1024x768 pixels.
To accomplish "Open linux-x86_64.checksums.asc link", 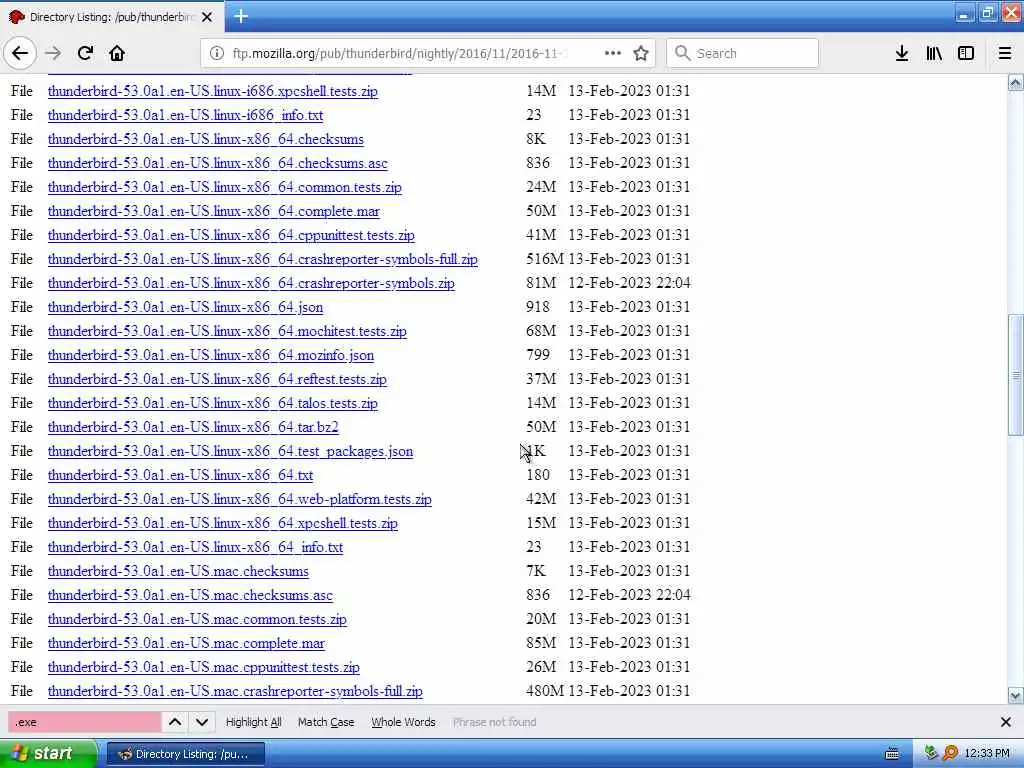I will pyautogui.click(x=217, y=163).
